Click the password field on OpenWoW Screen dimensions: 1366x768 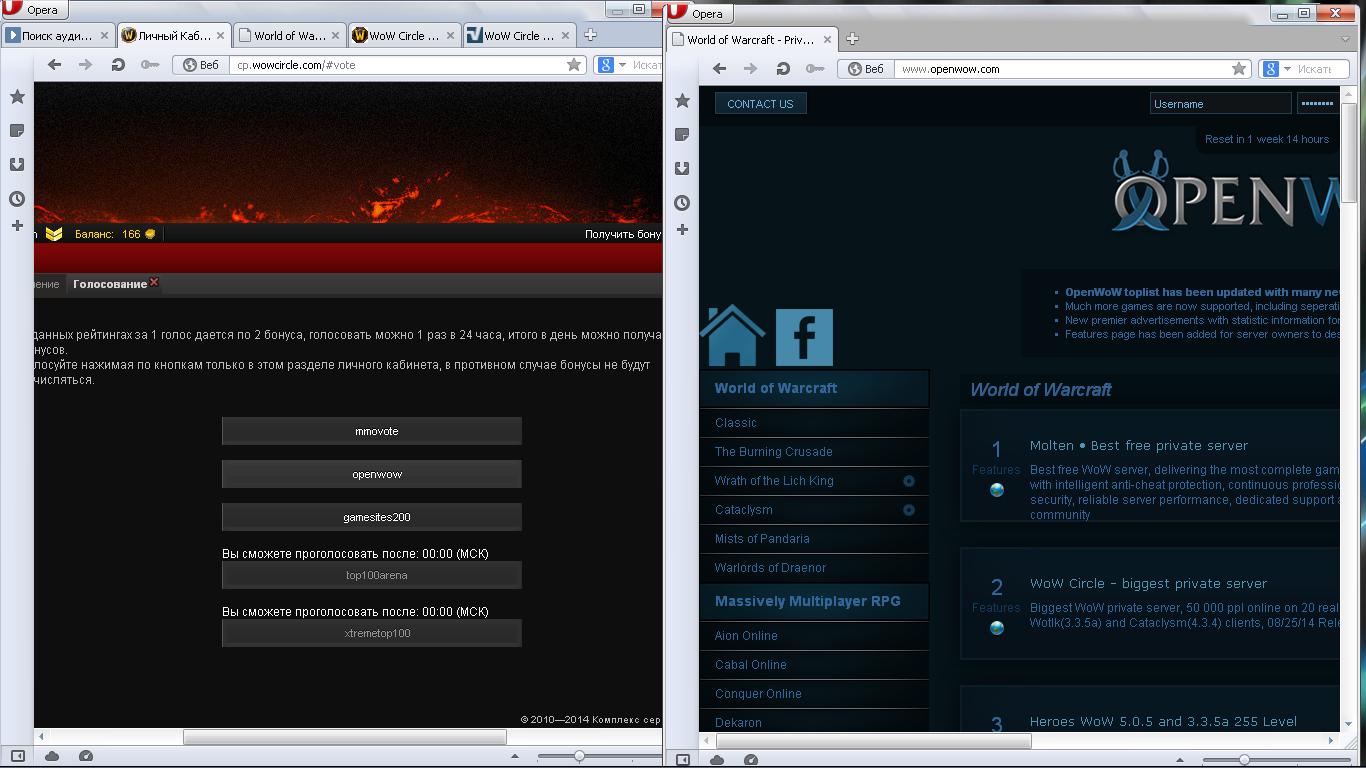pos(1317,103)
